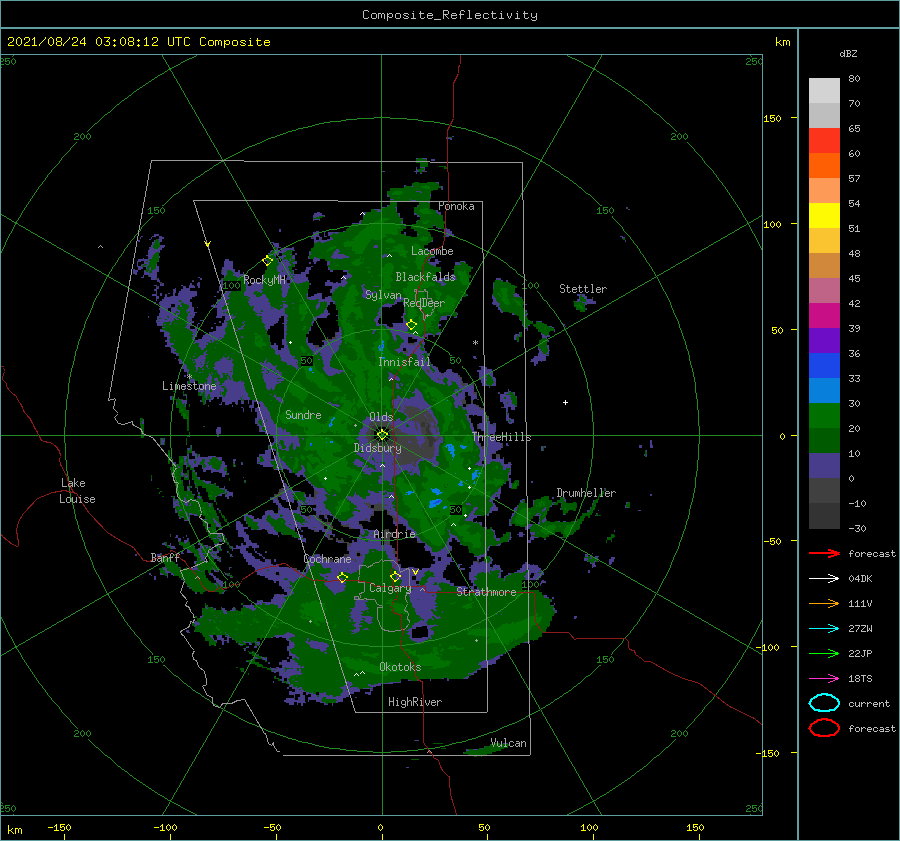Click the Banff map label
Viewport: 900px width, 841px height.
pyautogui.click(x=165, y=557)
